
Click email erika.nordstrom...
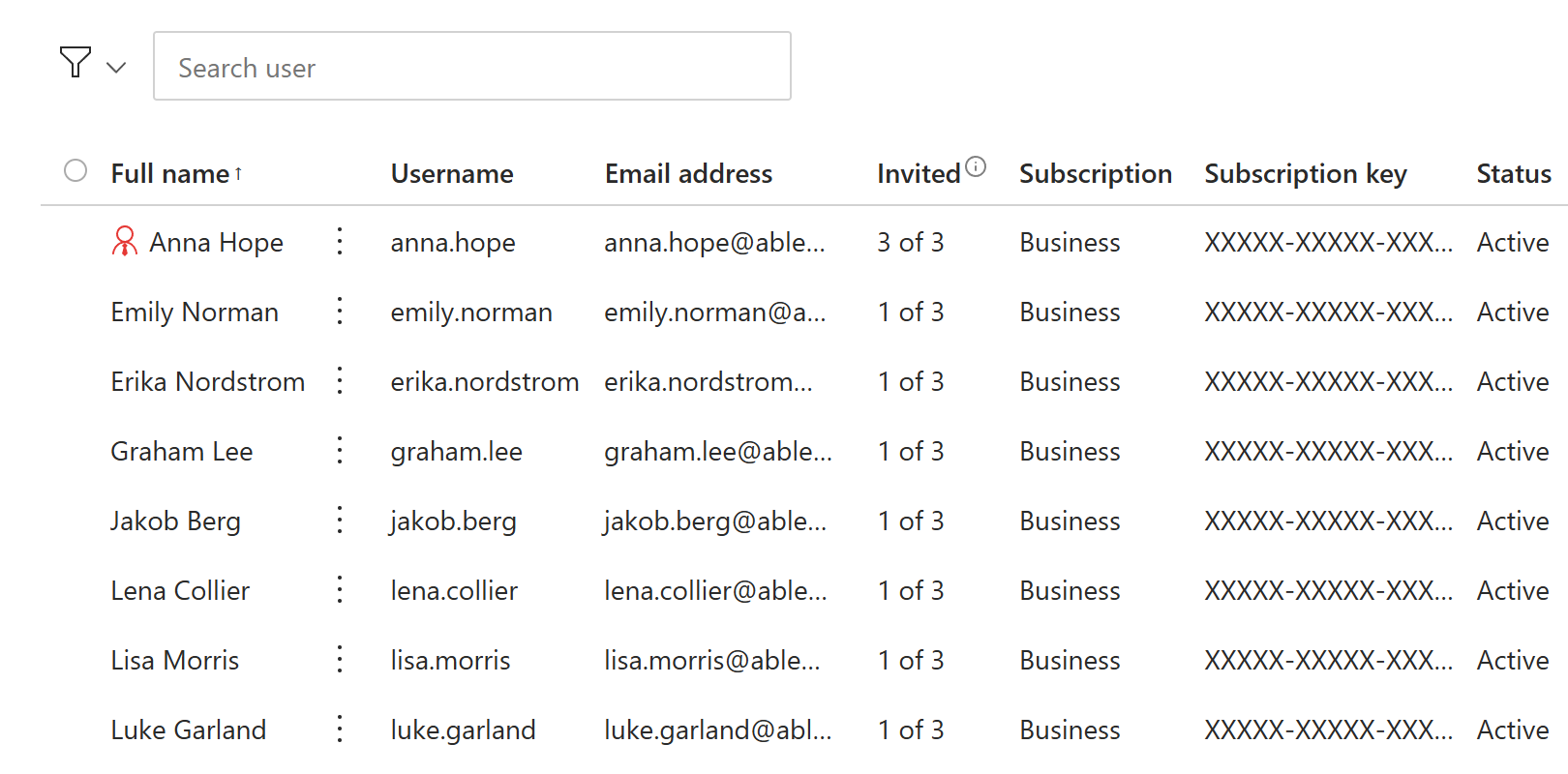709,382
